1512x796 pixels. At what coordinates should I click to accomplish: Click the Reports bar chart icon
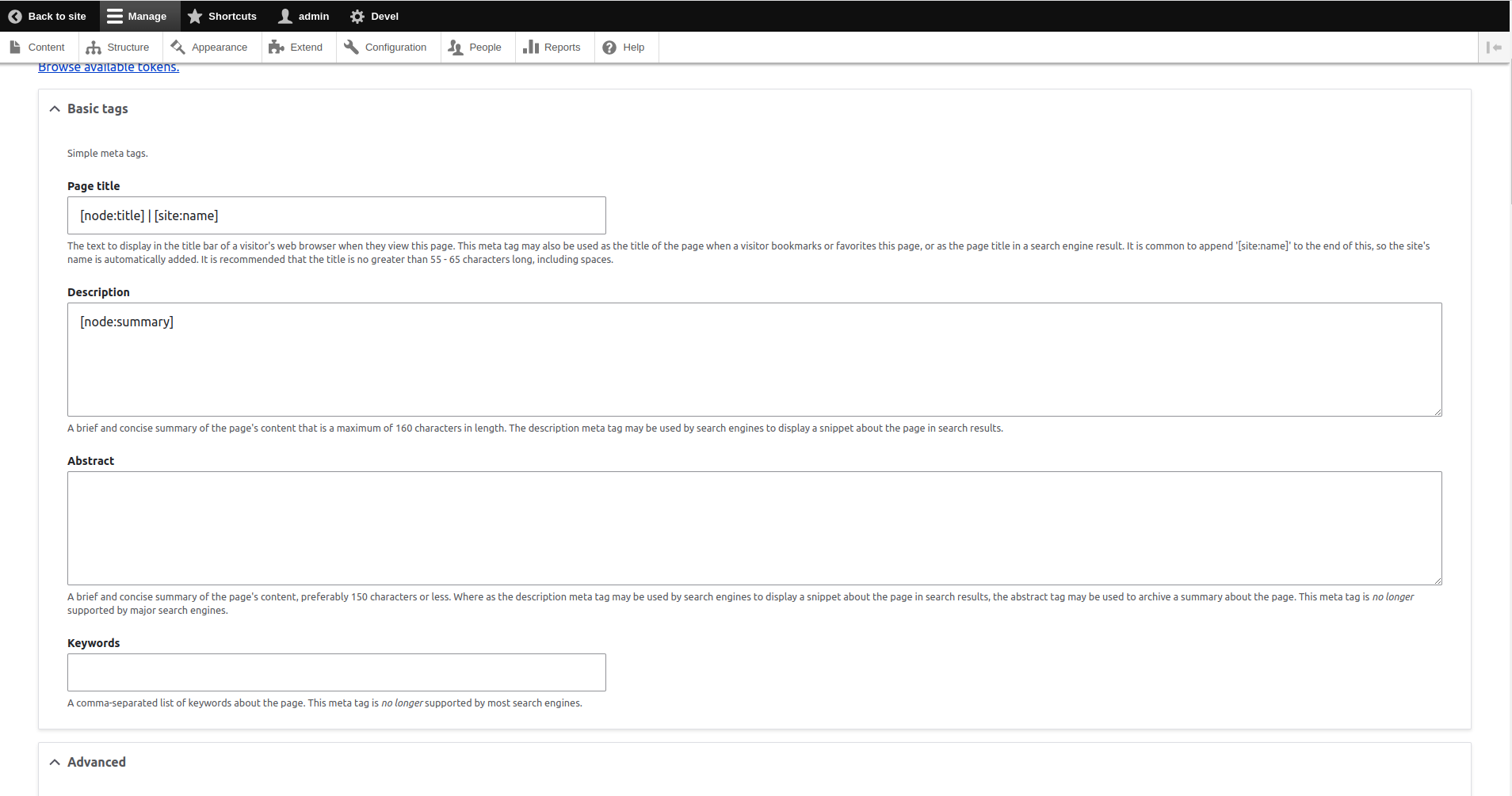tap(531, 48)
